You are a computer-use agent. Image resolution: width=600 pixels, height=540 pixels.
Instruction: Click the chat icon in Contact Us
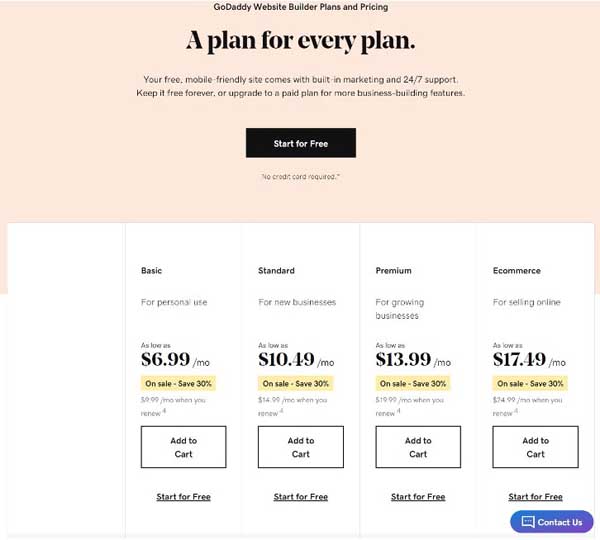[527, 522]
